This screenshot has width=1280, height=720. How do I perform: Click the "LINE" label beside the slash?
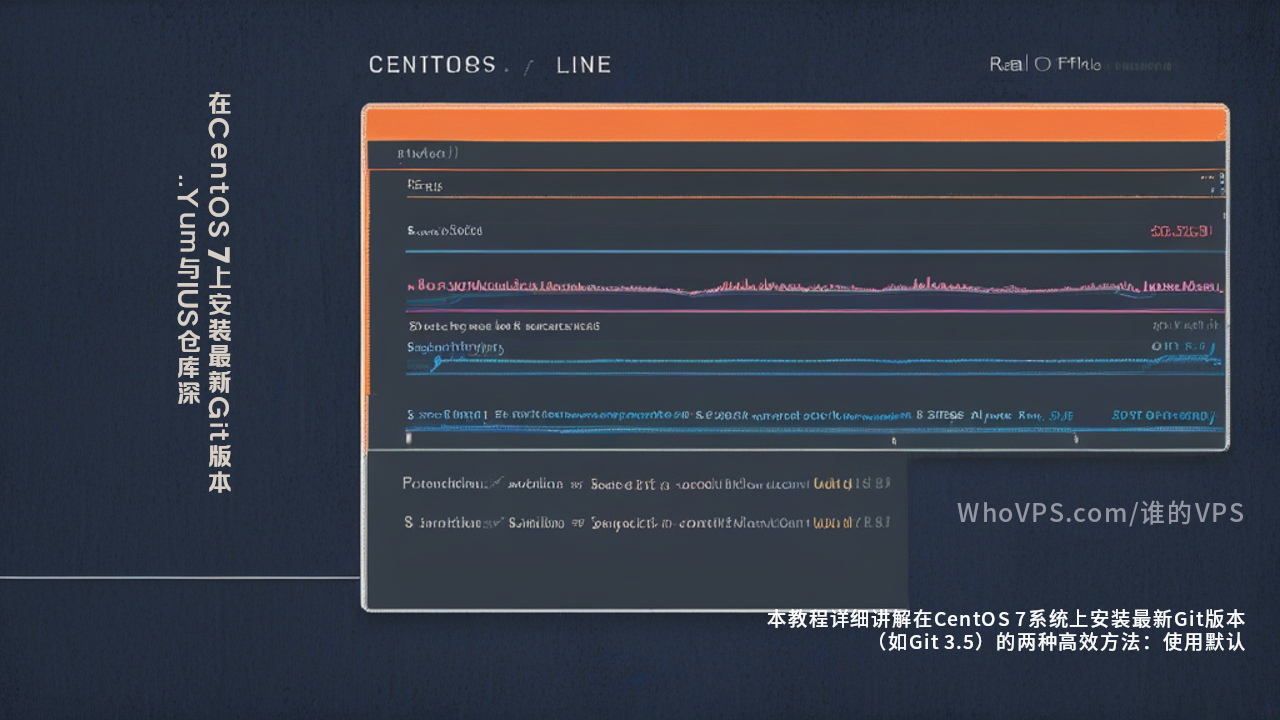tap(583, 65)
